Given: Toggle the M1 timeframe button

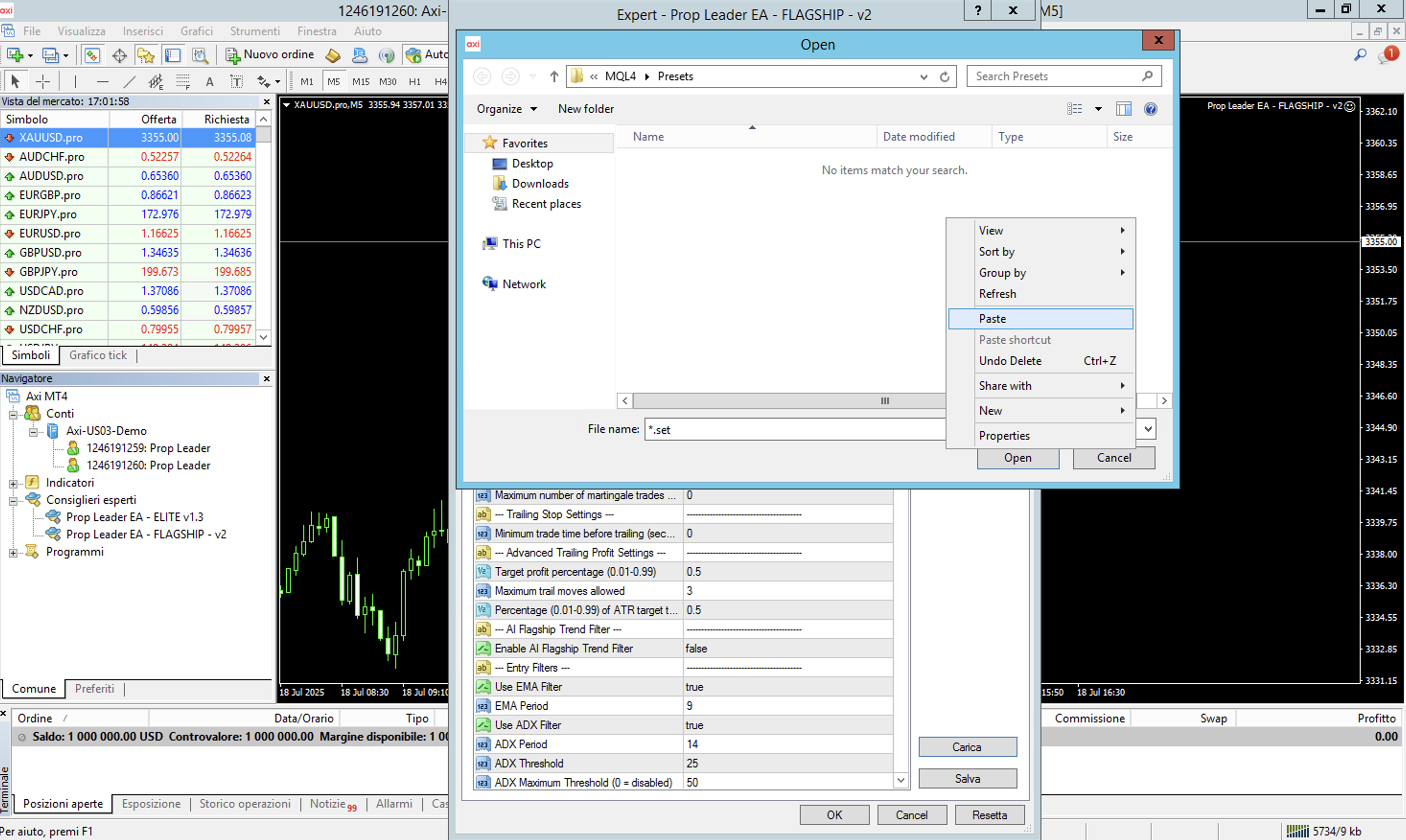Looking at the screenshot, I should coord(307,82).
